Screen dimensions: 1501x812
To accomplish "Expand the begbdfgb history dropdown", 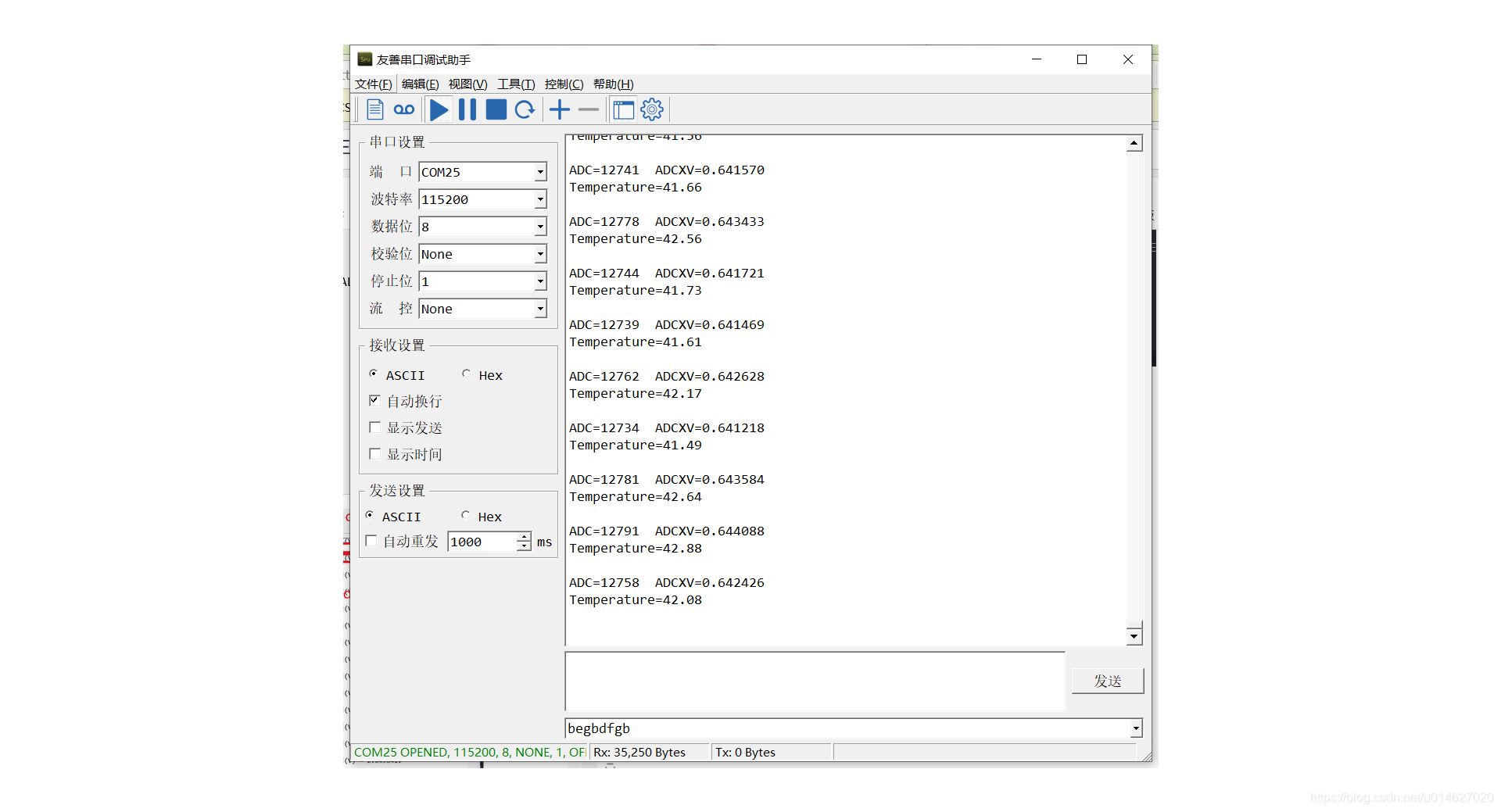I will point(1136,728).
